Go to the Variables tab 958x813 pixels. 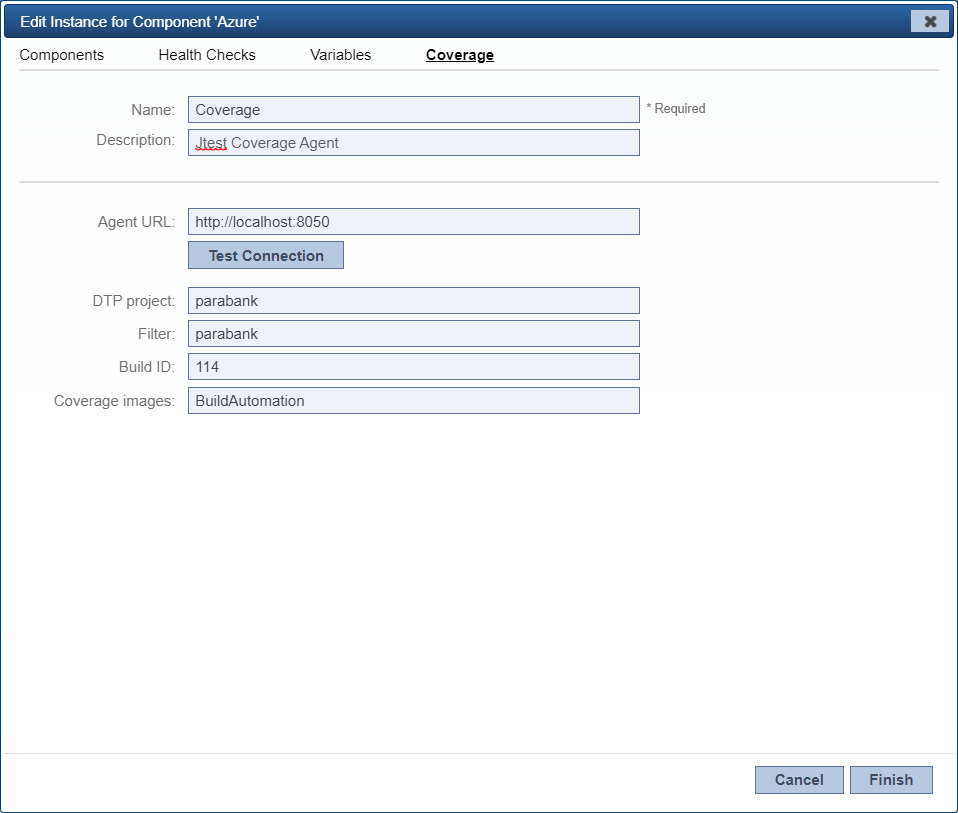click(340, 55)
